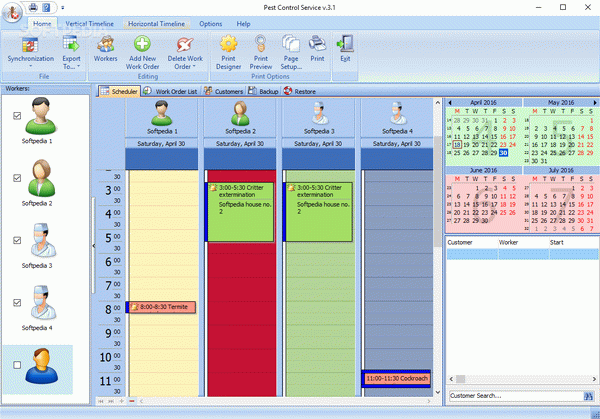600x419 pixels.
Task: Sort by Start column header
Action: tap(573, 243)
